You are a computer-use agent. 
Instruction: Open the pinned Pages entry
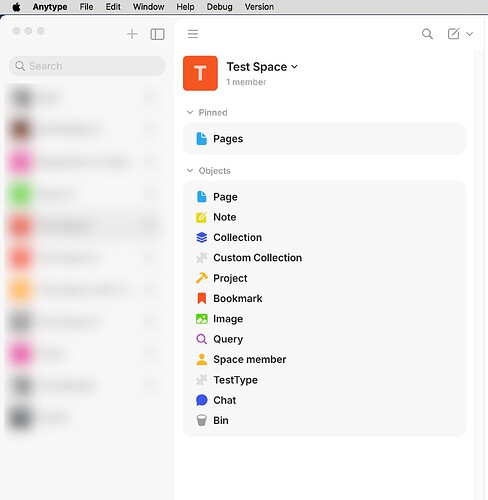[324, 139]
